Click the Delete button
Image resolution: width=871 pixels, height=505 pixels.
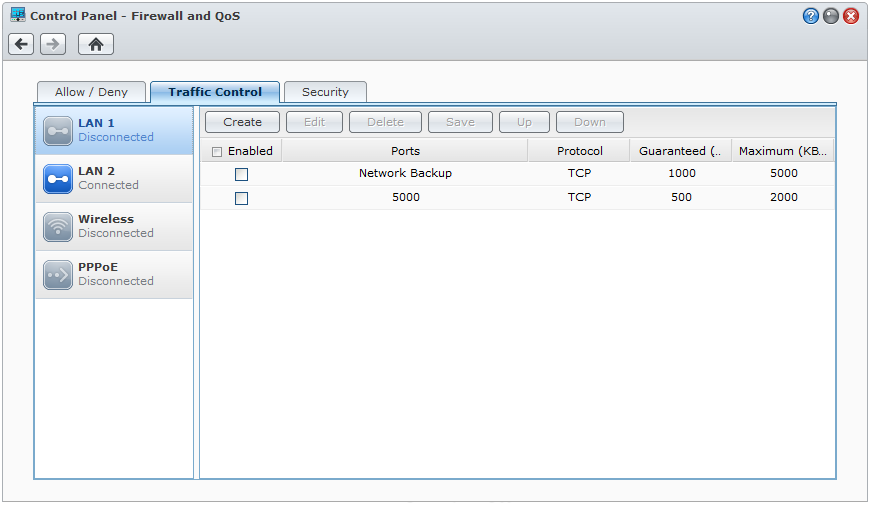(386, 122)
